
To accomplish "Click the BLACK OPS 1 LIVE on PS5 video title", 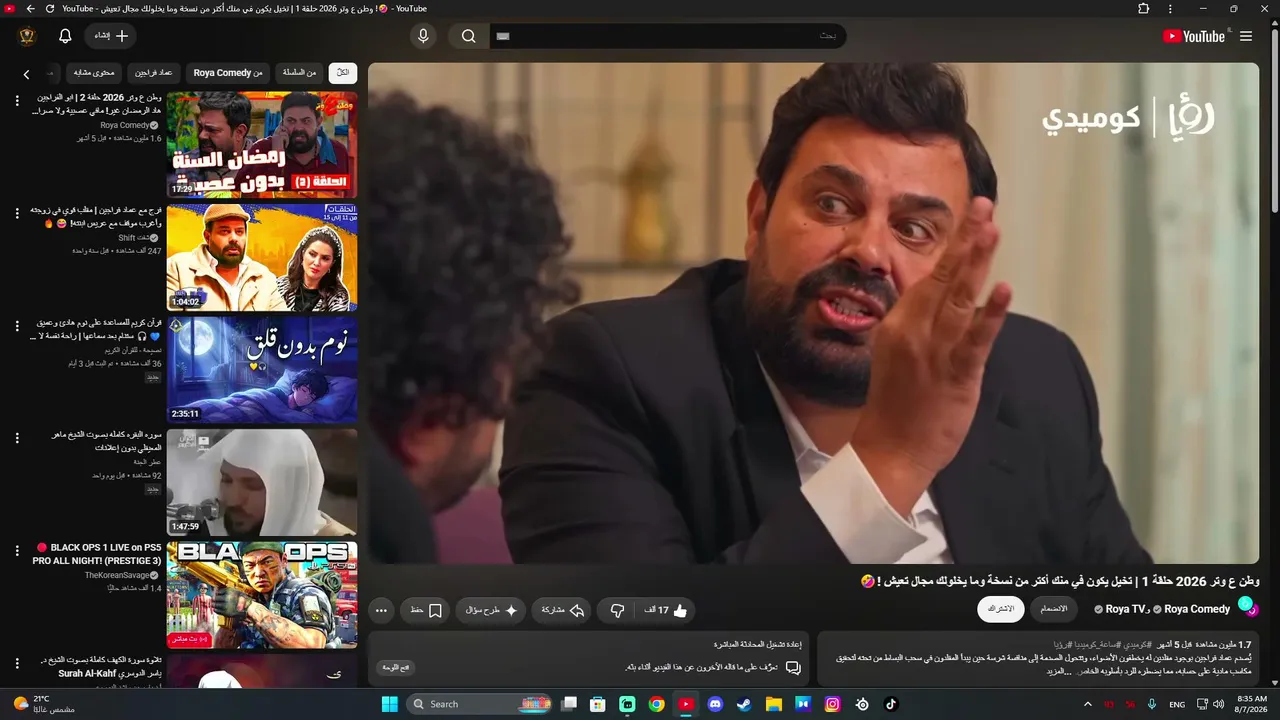I will tap(97, 554).
